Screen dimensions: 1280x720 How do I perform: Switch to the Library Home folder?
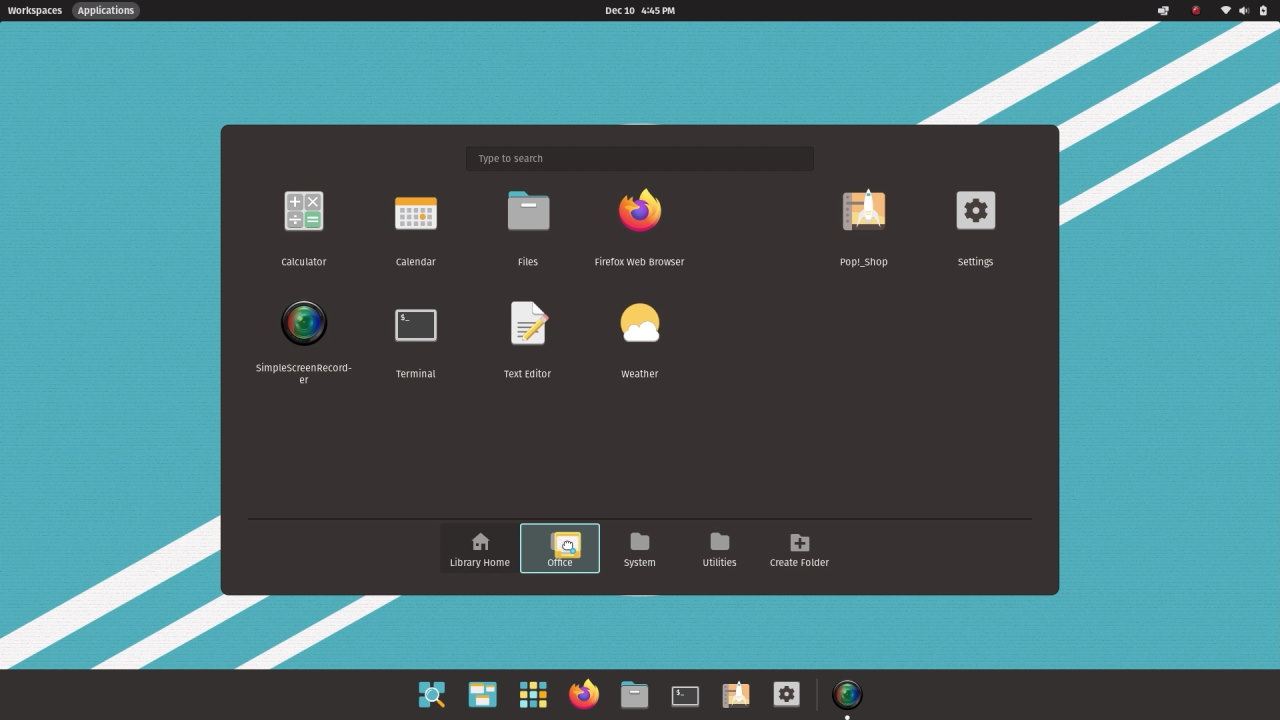pos(480,549)
